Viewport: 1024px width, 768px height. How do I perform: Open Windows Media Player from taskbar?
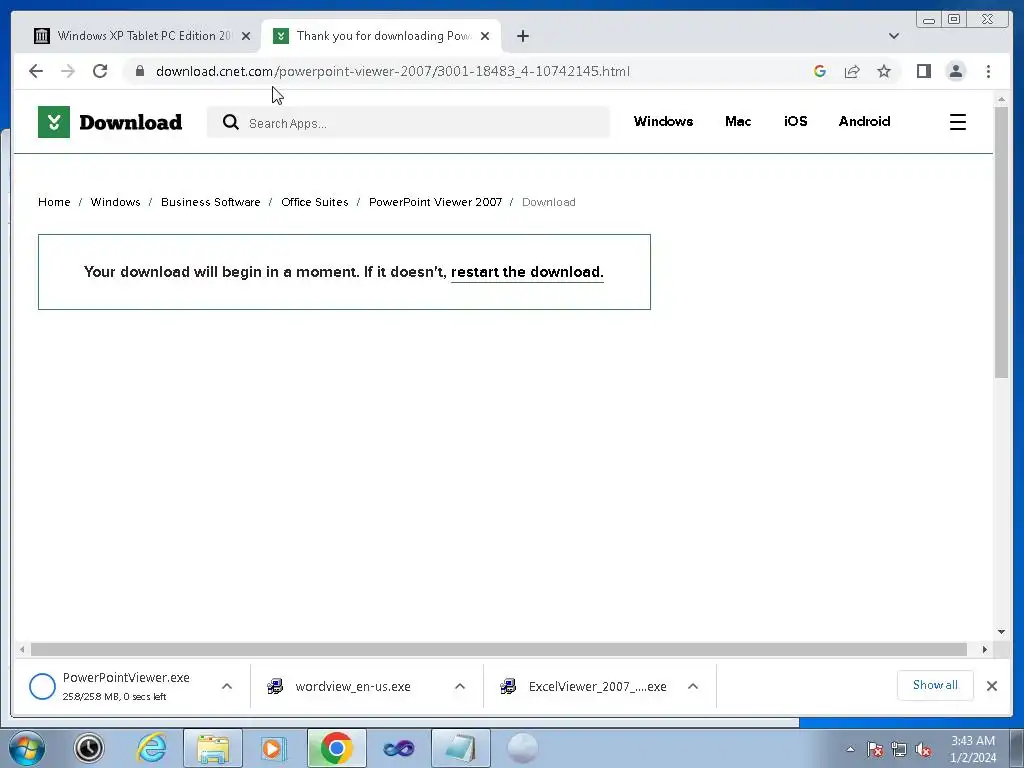pos(272,748)
